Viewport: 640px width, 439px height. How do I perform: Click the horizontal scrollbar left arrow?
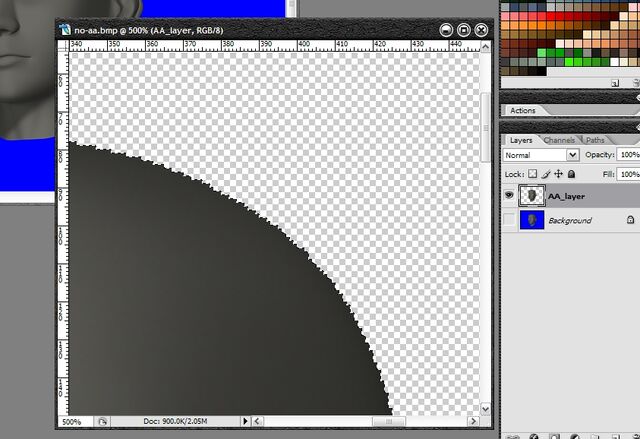tap(257, 421)
